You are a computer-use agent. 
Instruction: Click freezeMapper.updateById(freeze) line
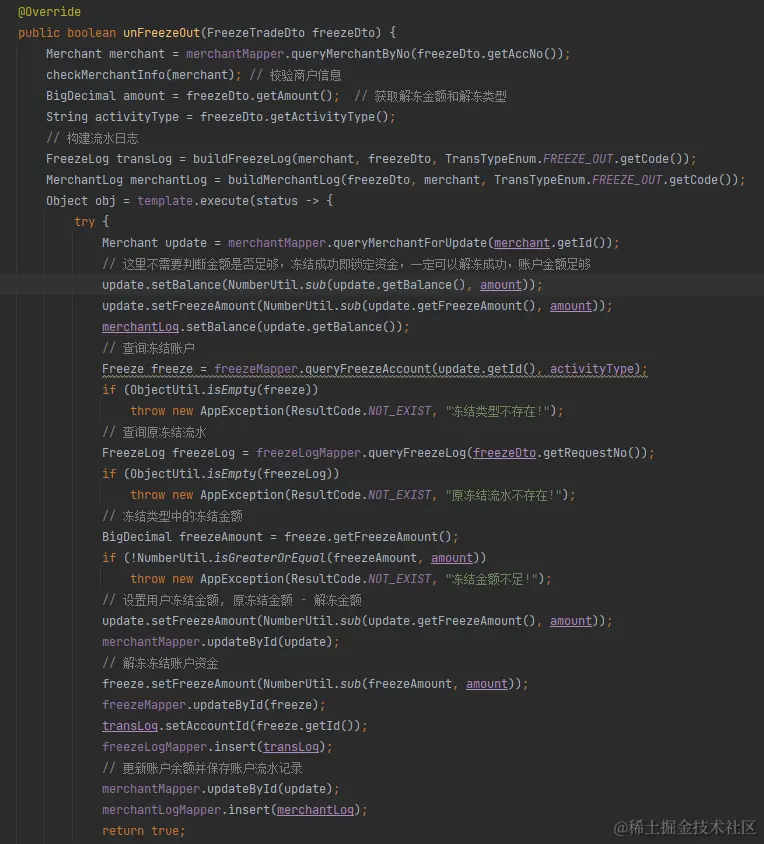[214, 705]
